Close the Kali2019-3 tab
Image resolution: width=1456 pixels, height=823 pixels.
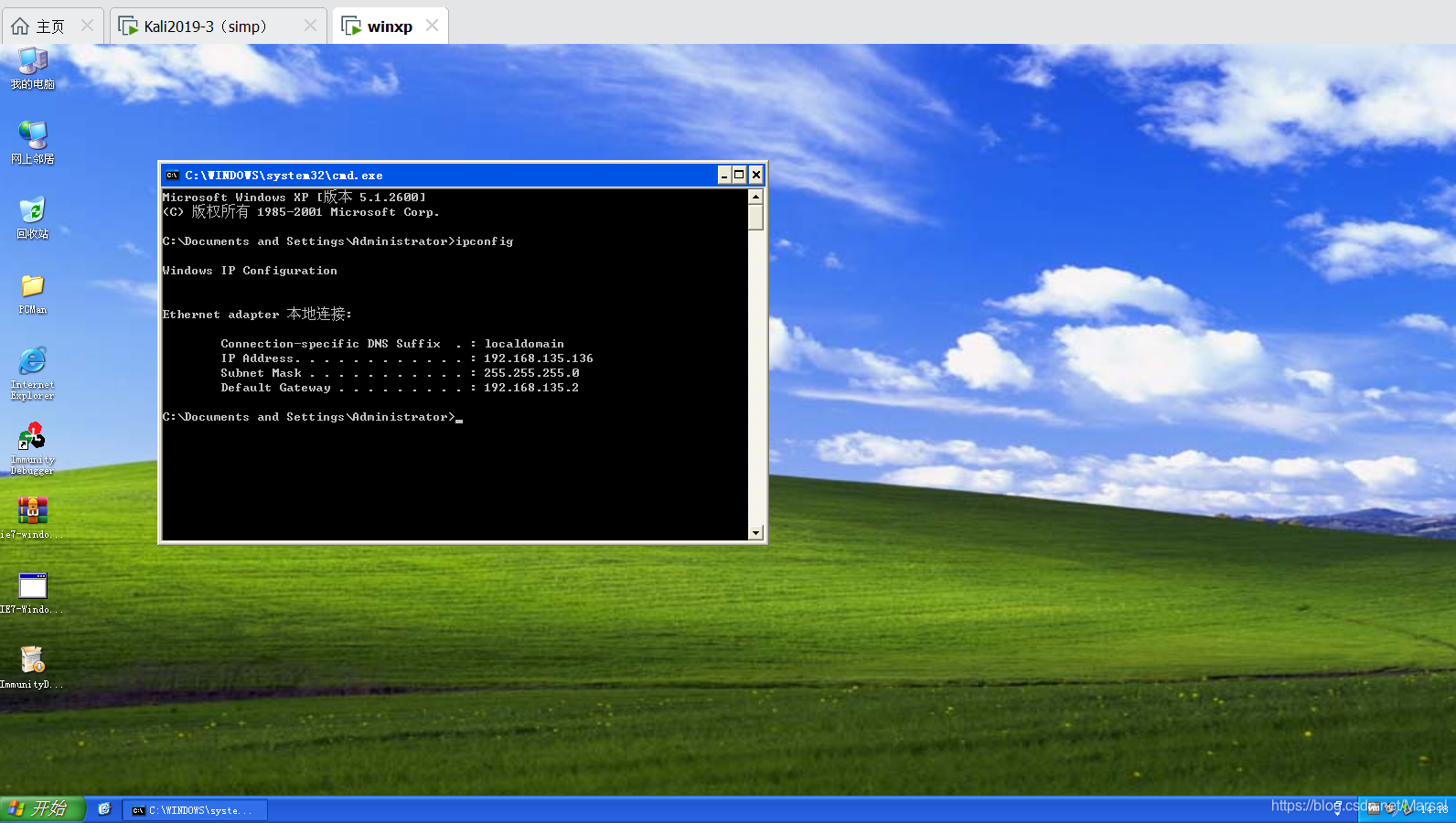click(x=310, y=26)
